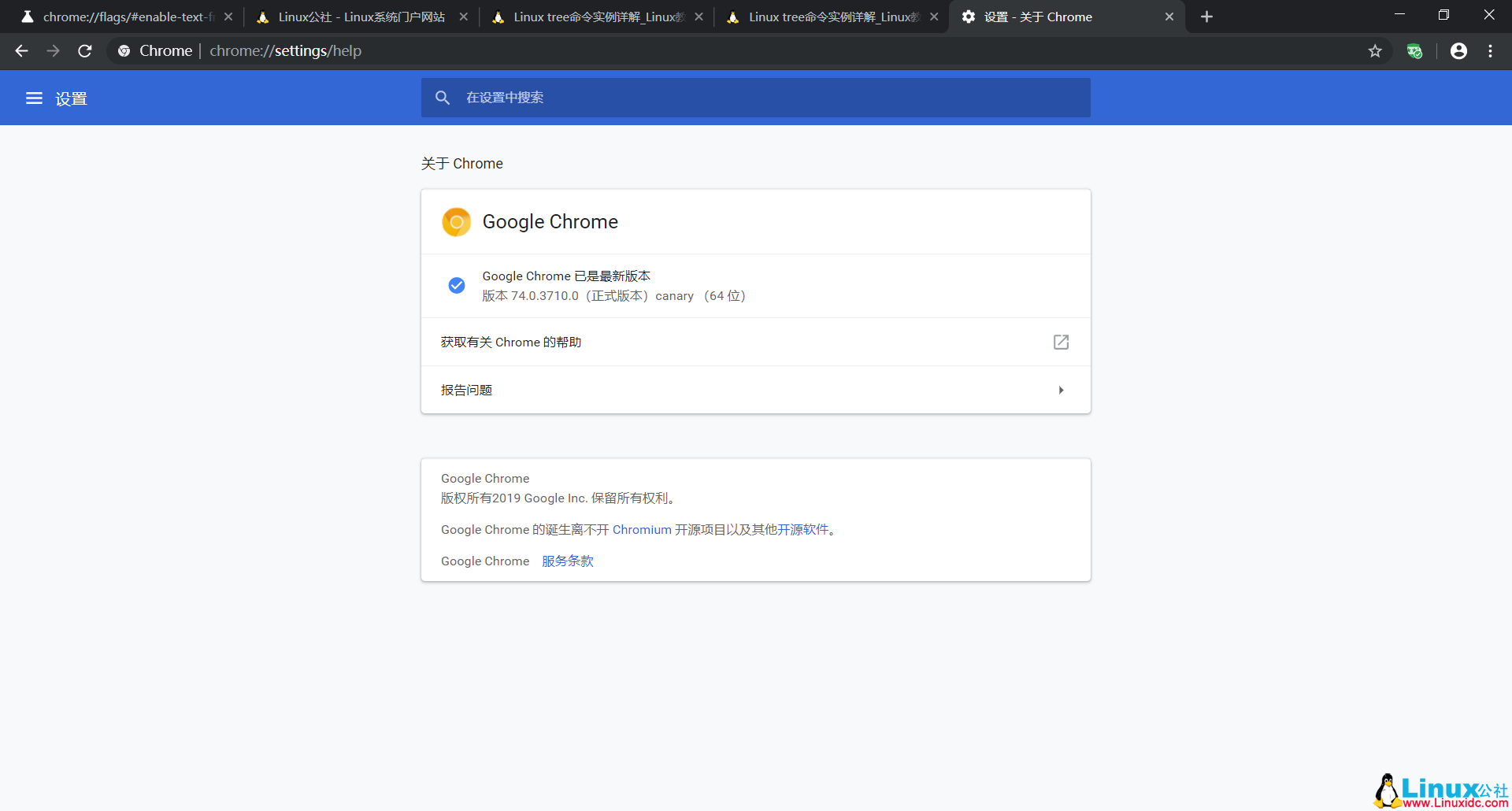Switch to Linux公社 portal tab

tap(361, 17)
